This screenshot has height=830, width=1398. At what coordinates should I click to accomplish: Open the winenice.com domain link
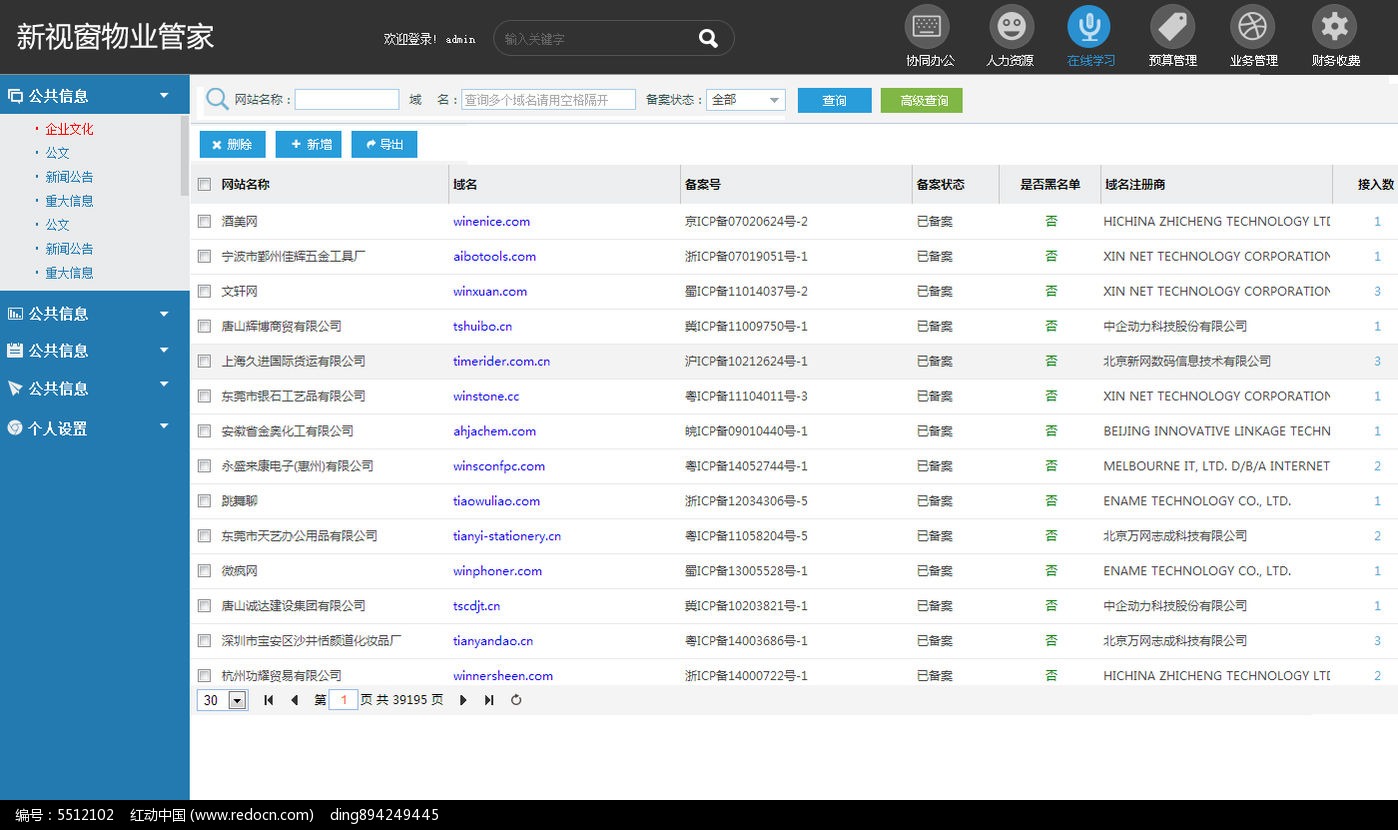tap(491, 221)
